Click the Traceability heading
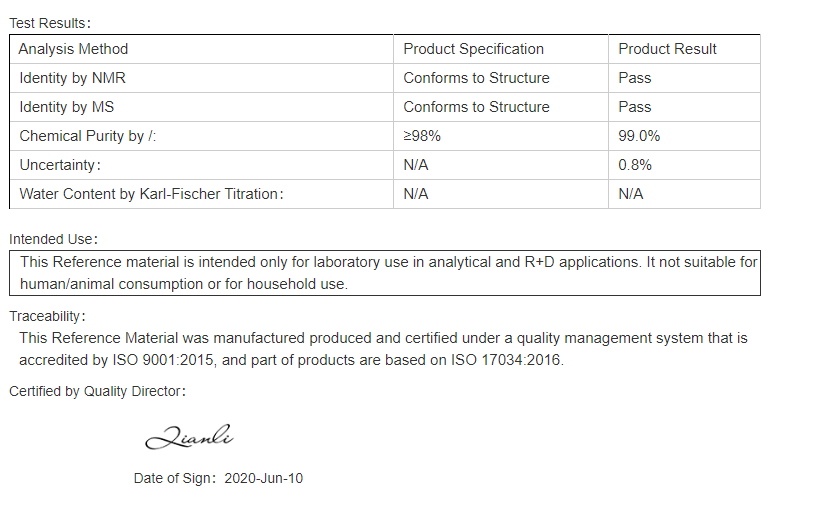Screen dimensions: 828x516 (x=47, y=316)
